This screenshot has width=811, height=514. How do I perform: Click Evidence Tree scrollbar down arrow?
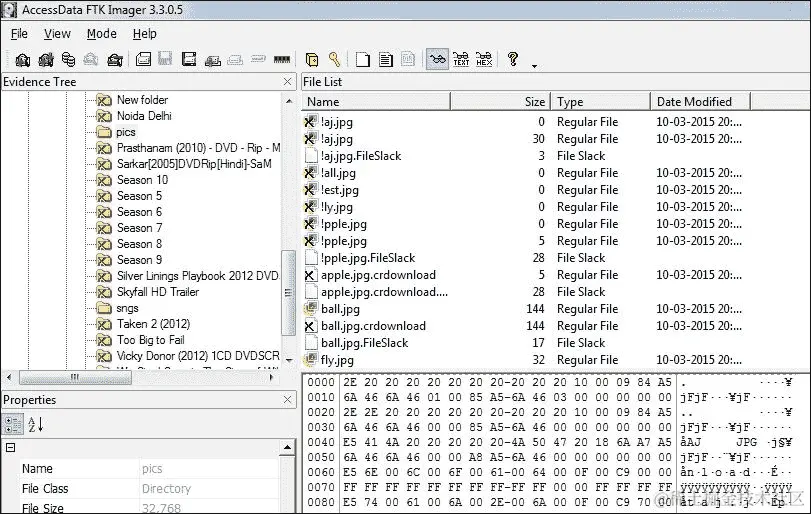pos(289,360)
